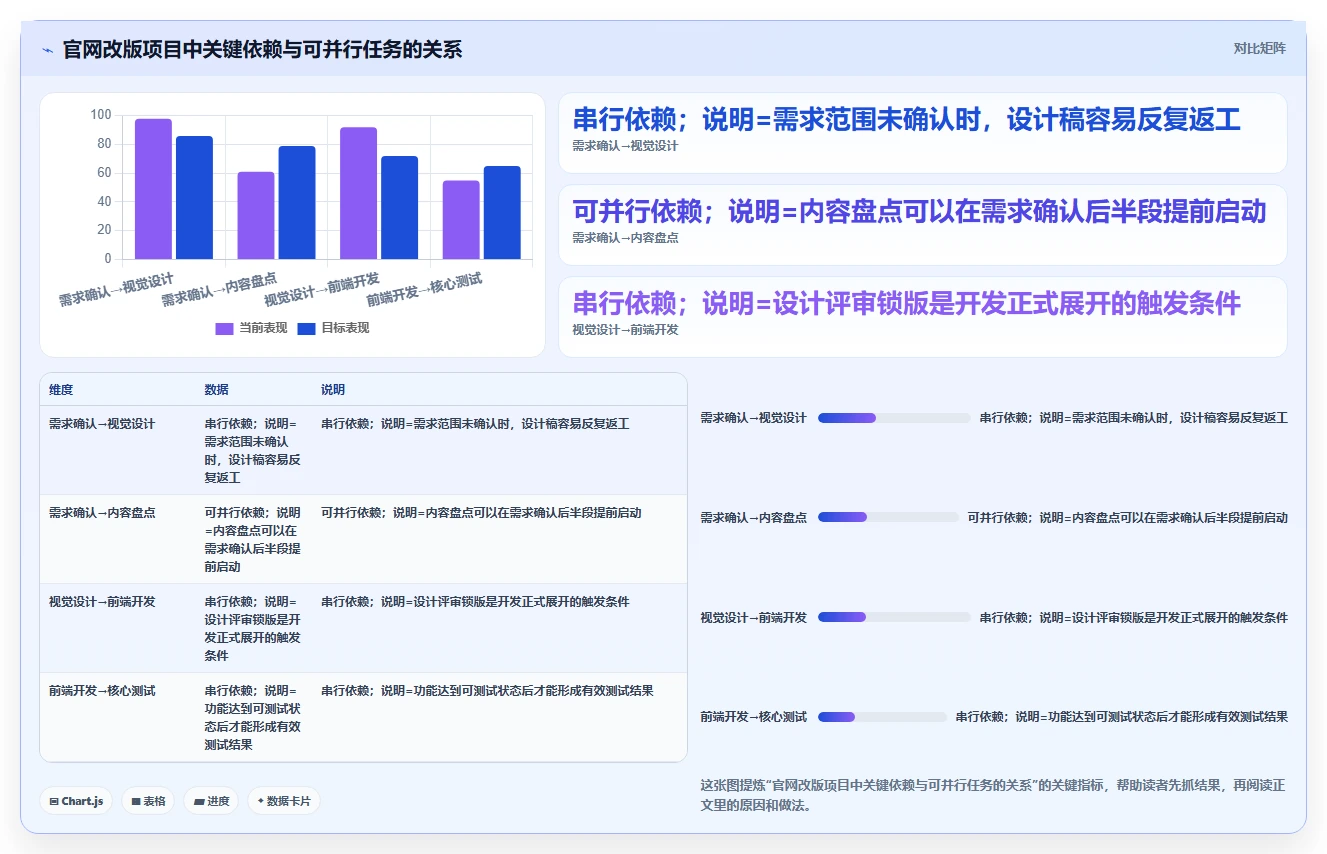1327x854 pixels.
Task: Select the 数据卡片 tag chip
Action: click(x=284, y=801)
